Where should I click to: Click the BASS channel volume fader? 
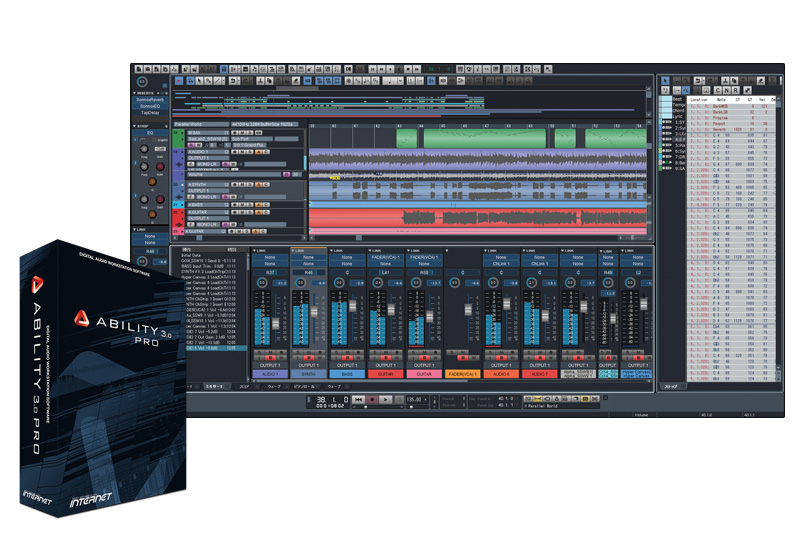pos(353,306)
